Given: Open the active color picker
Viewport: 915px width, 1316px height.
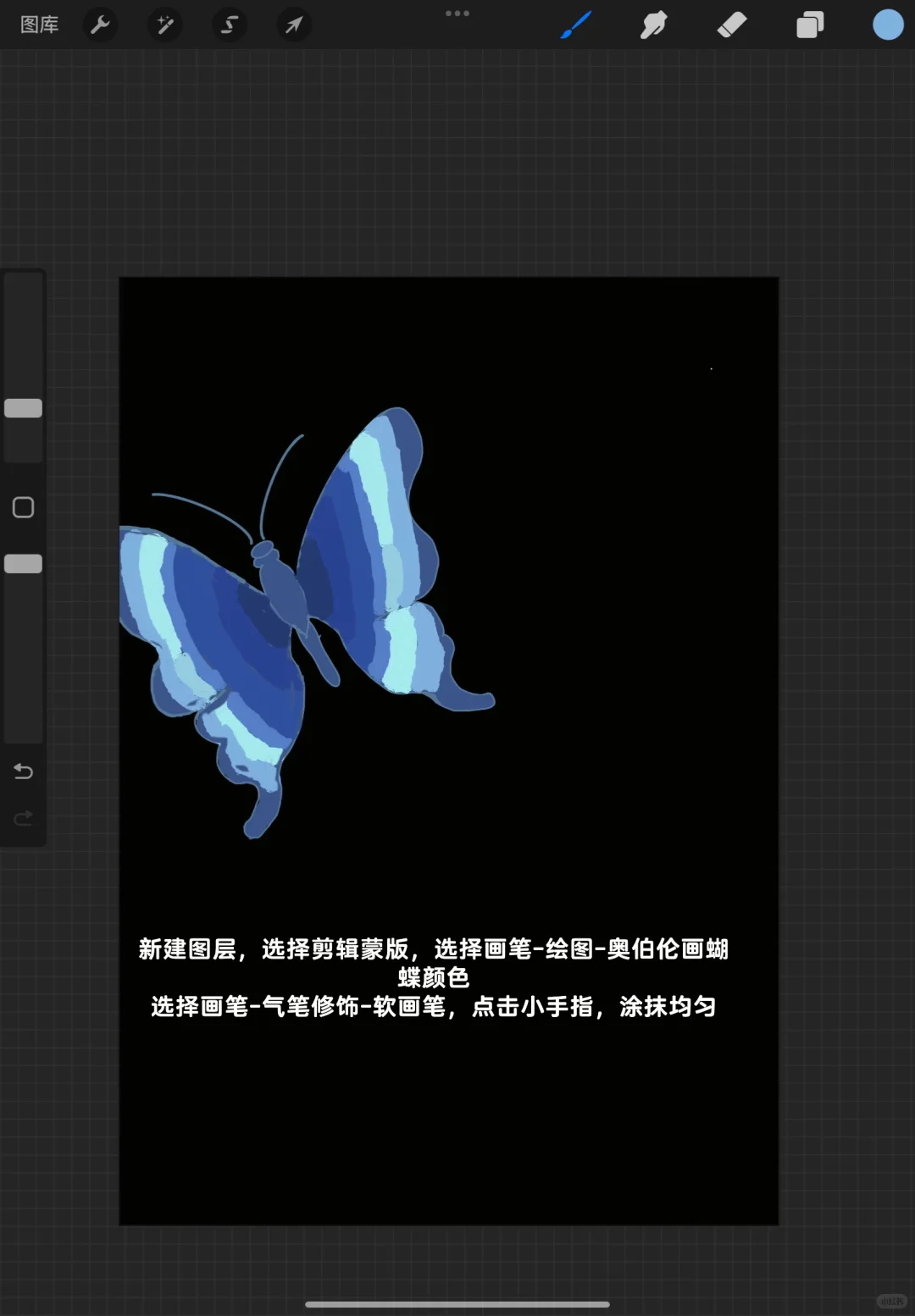Looking at the screenshot, I should coord(887,25).
